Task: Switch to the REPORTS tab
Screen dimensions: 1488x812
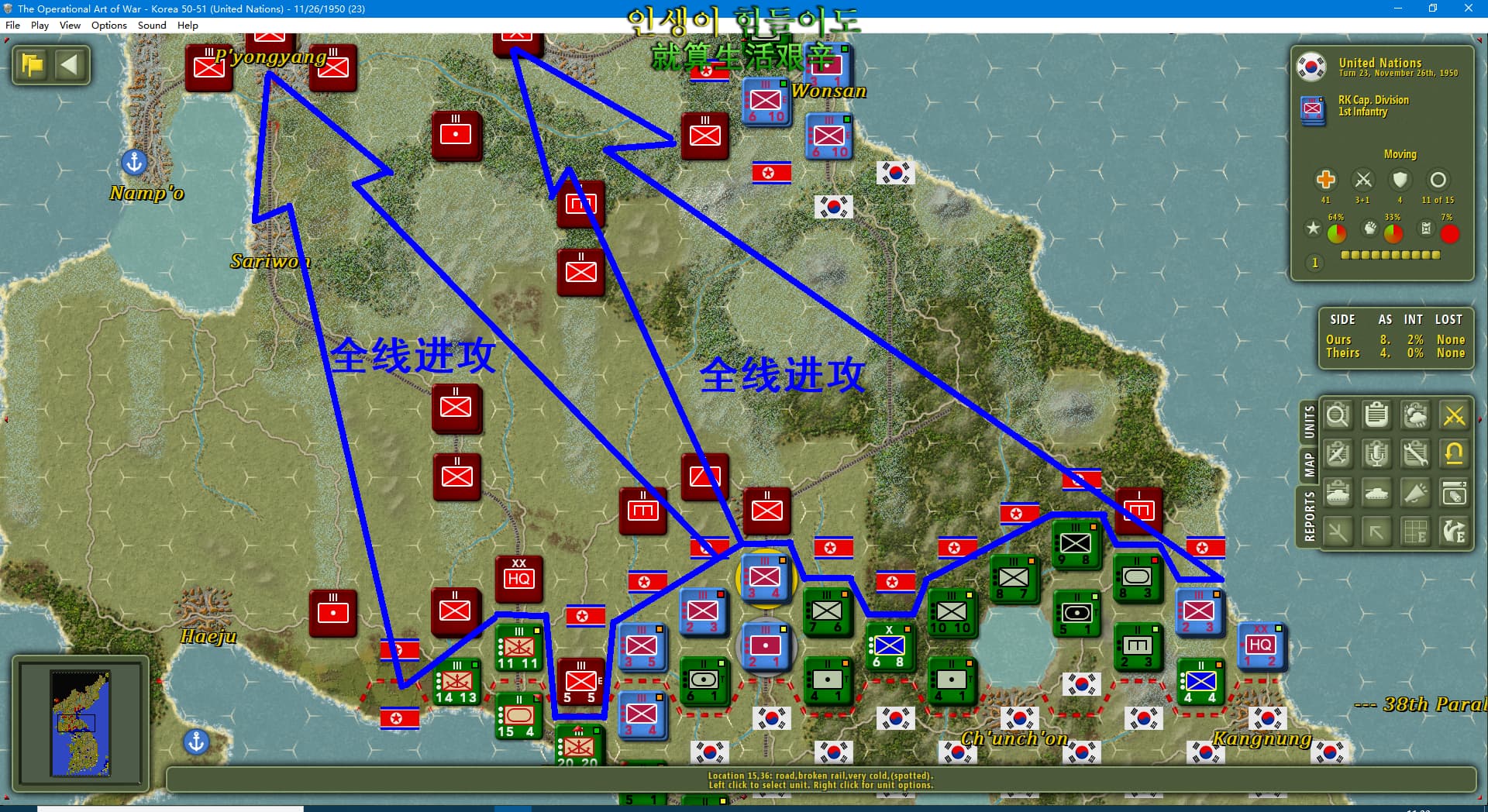Action: point(1309,515)
